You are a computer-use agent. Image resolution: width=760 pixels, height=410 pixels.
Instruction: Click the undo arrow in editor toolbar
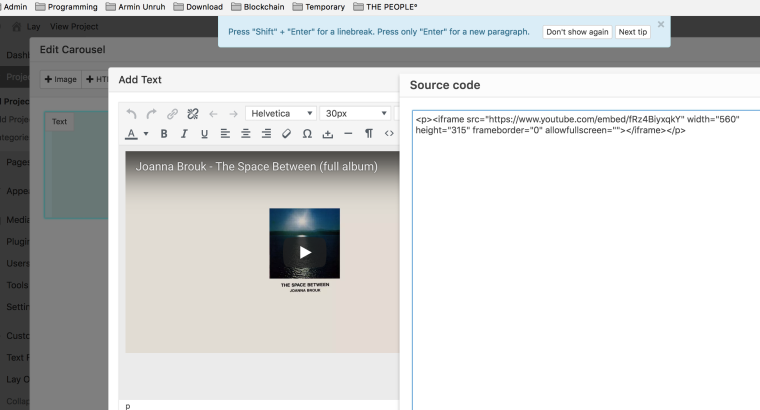(x=131, y=114)
